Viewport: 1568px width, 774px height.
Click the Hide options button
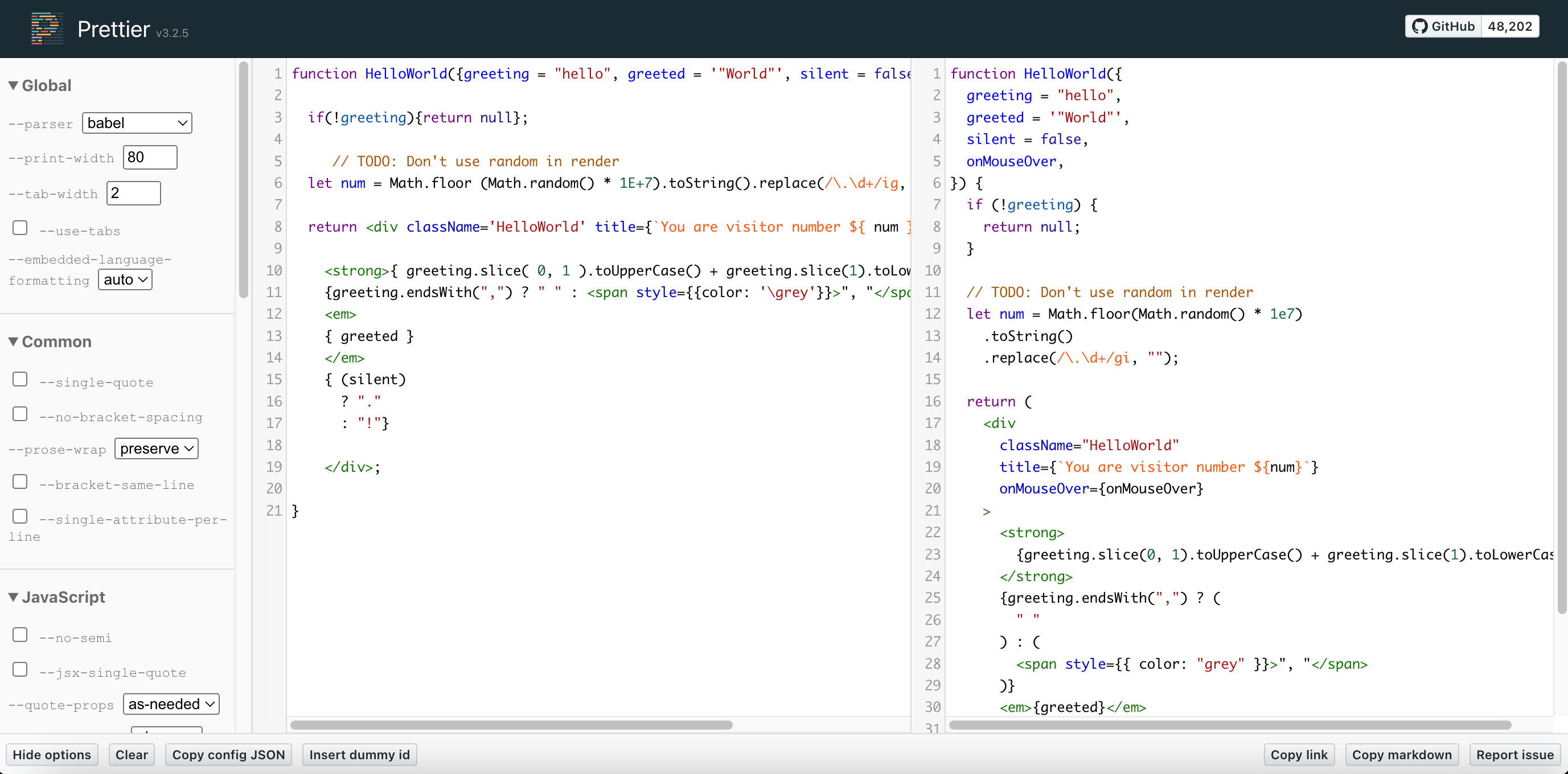(x=52, y=755)
